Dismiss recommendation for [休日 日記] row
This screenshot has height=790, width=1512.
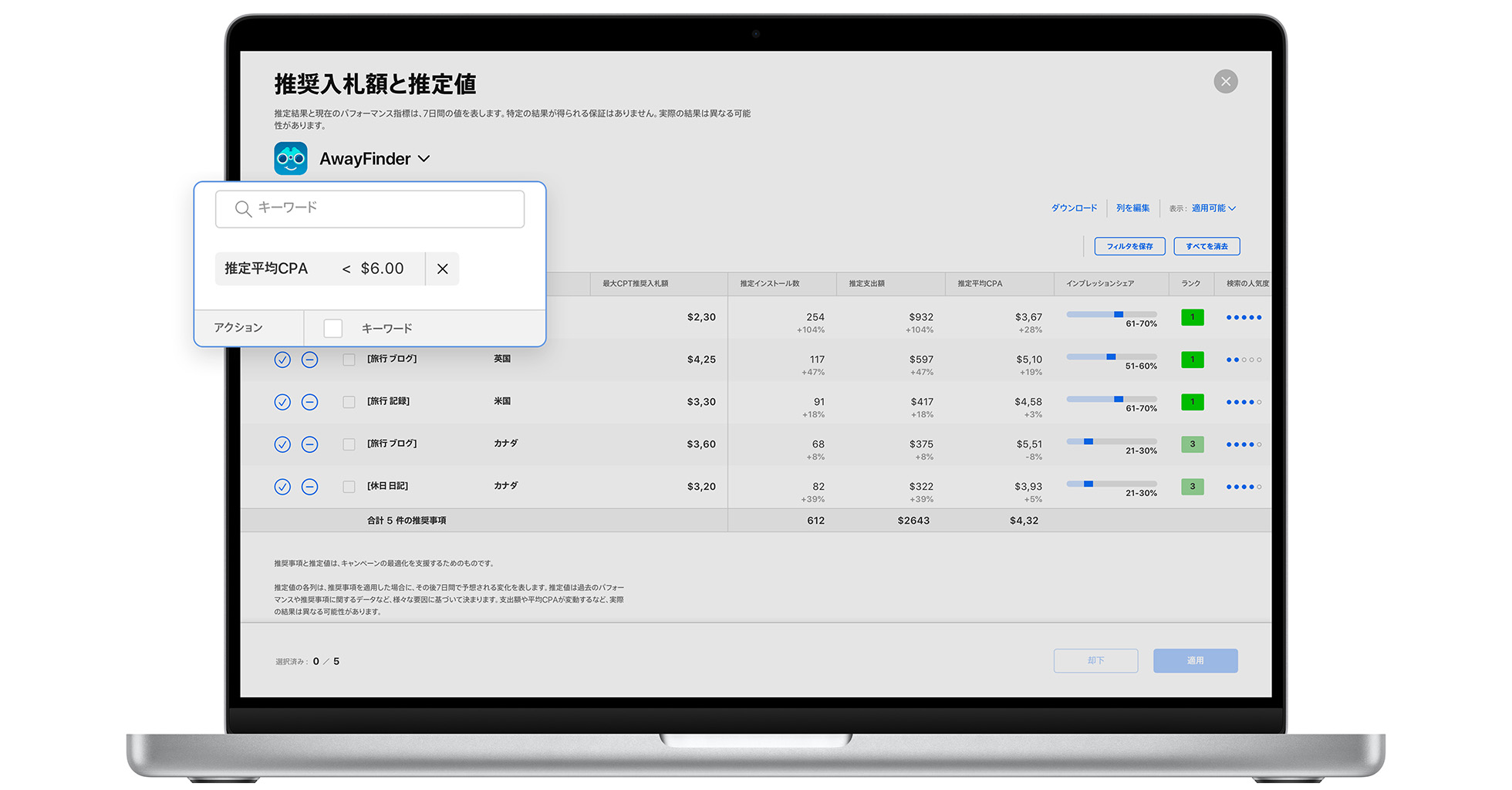[309, 487]
